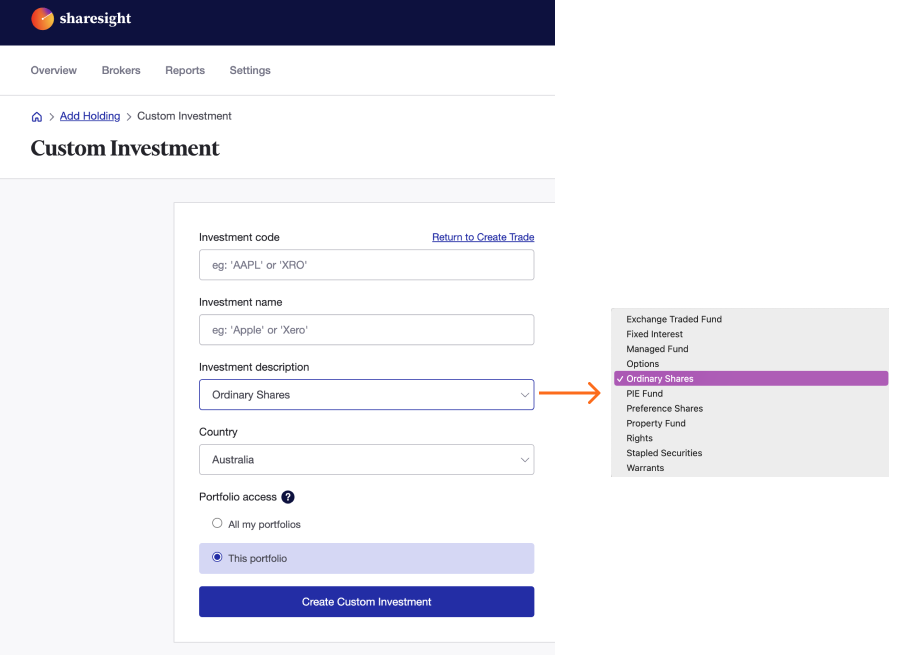Open the Settings section
Screen dimensions: 917x655
(249, 70)
